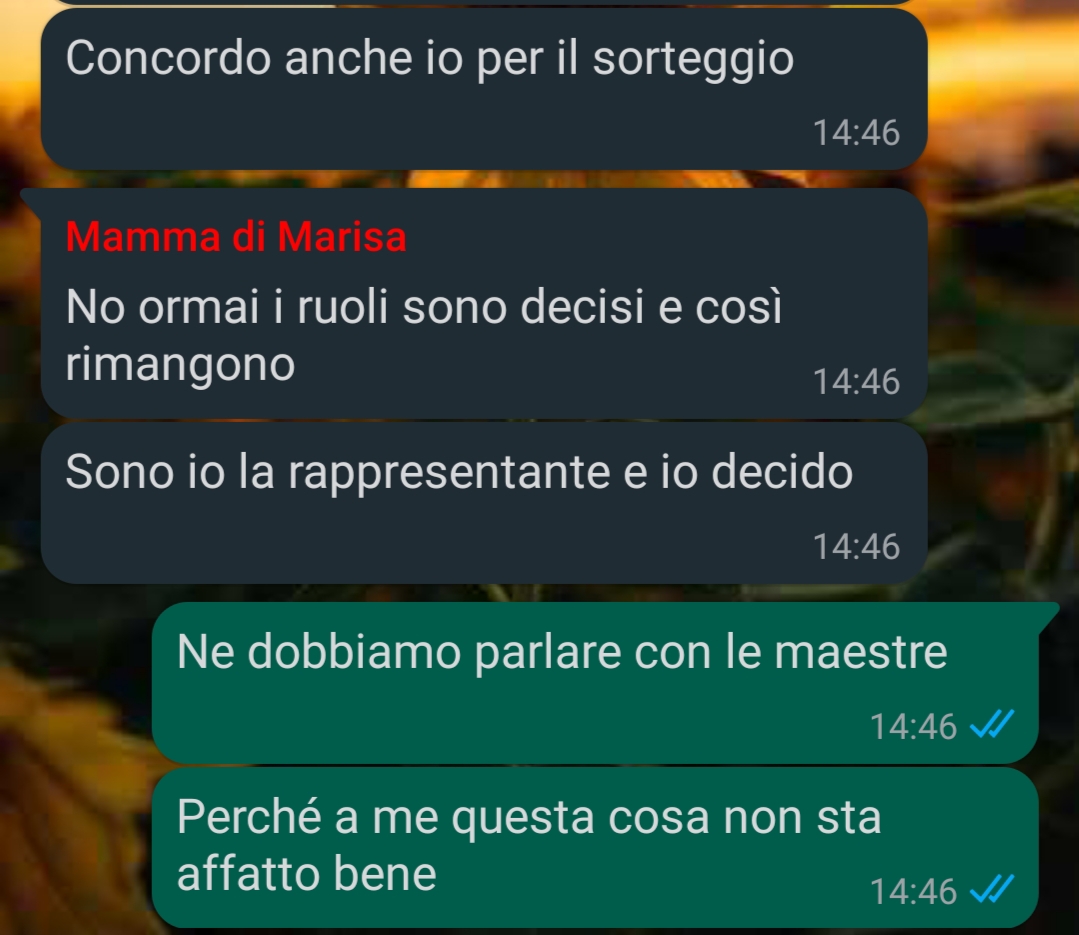The height and width of the screenshot is (935, 1079).
Task: Click the word 'maestre' in the green bubble
Action: (x=861, y=652)
